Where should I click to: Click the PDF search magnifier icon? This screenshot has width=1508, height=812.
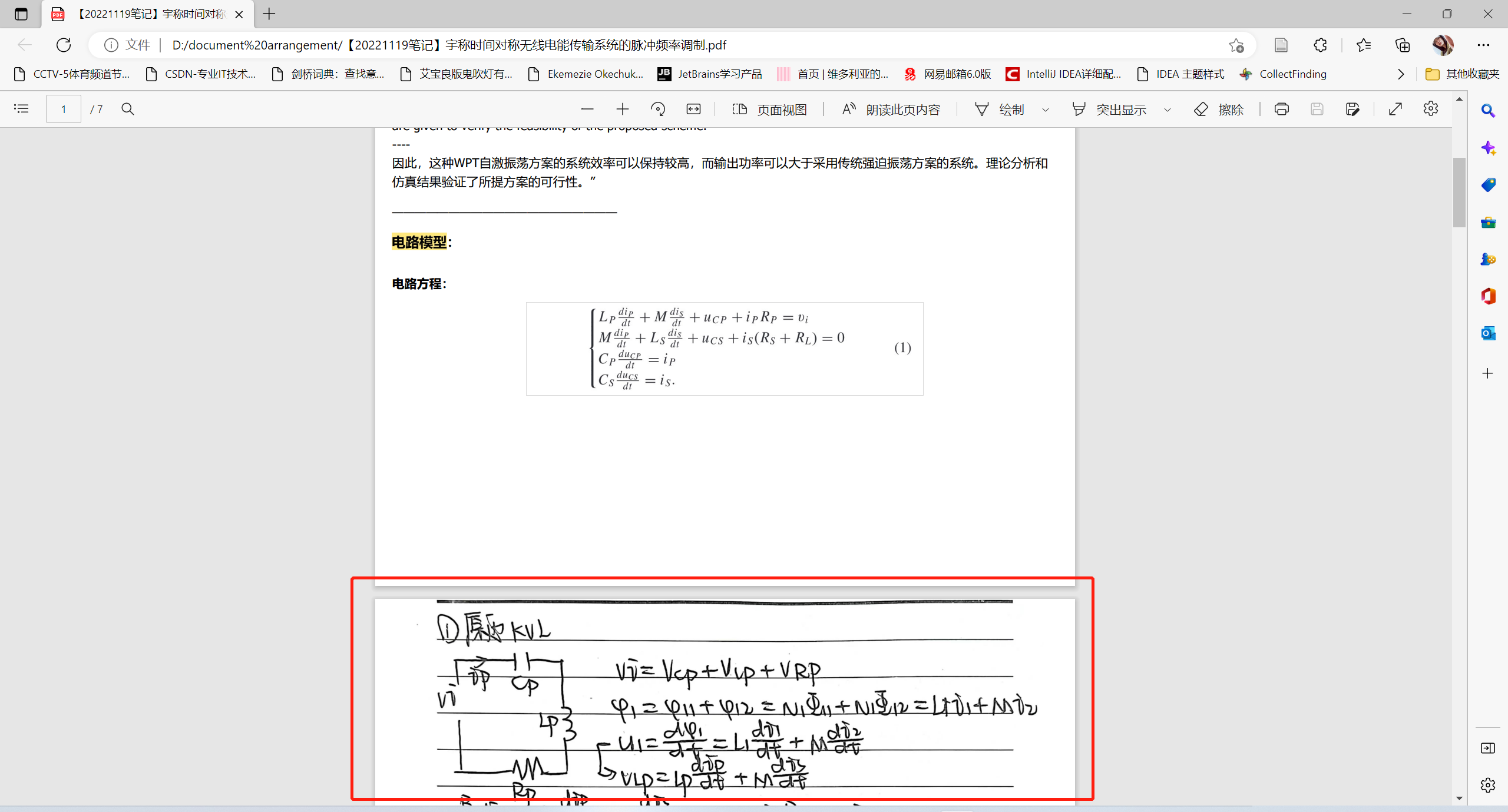coord(128,109)
